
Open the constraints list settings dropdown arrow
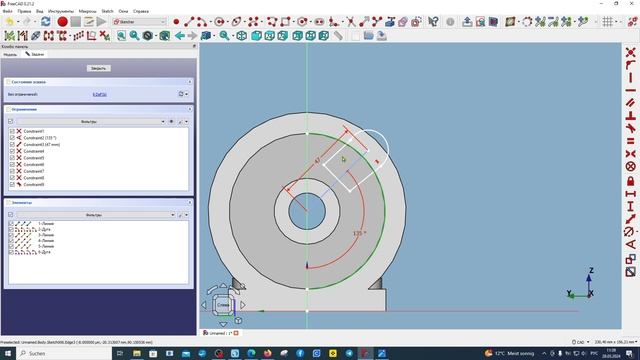pyautogui.click(x=187, y=122)
